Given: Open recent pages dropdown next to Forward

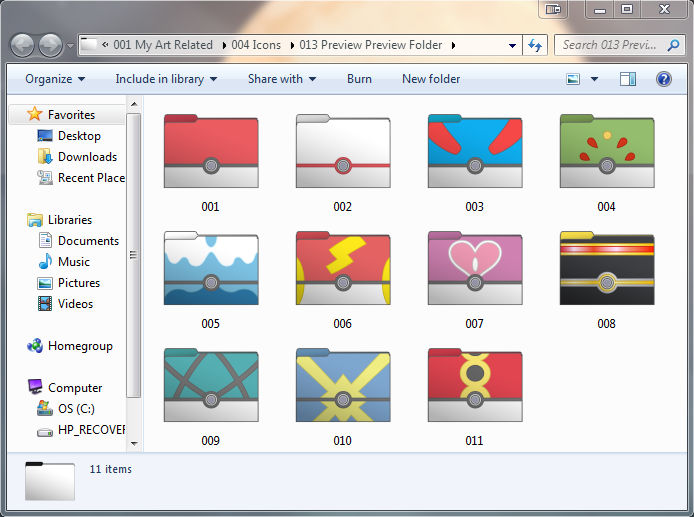Looking at the screenshot, I should click(70, 46).
